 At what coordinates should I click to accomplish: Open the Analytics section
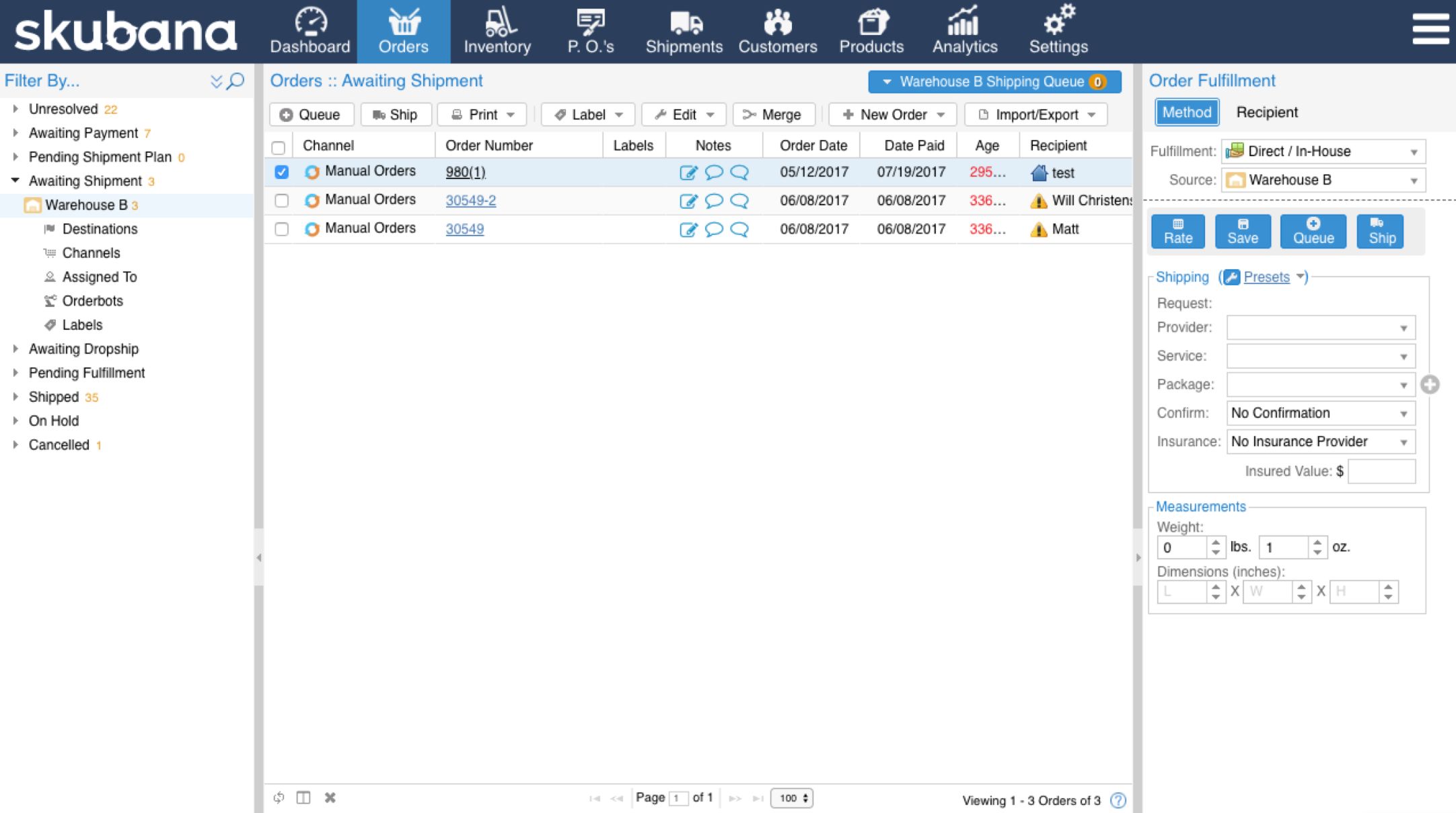click(x=965, y=32)
